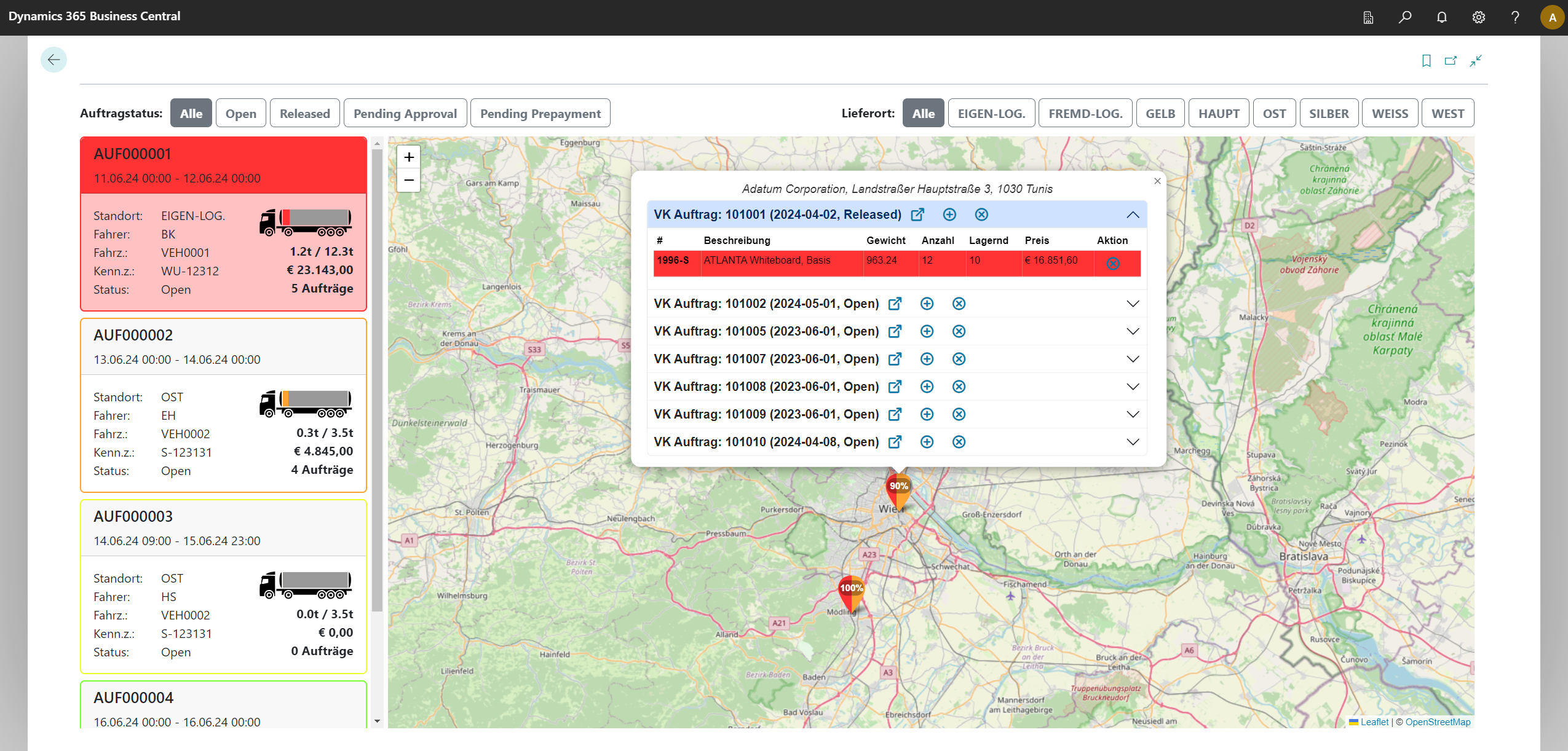
Task: Toggle the HAUPT delivery location filter
Action: tap(1219, 113)
